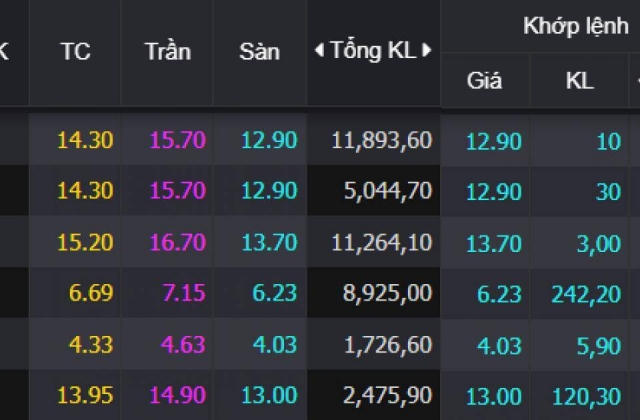Click the Giá sub-column header

click(484, 80)
